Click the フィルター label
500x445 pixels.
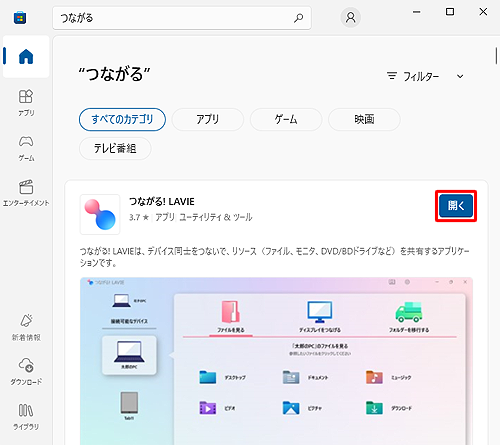click(421, 76)
